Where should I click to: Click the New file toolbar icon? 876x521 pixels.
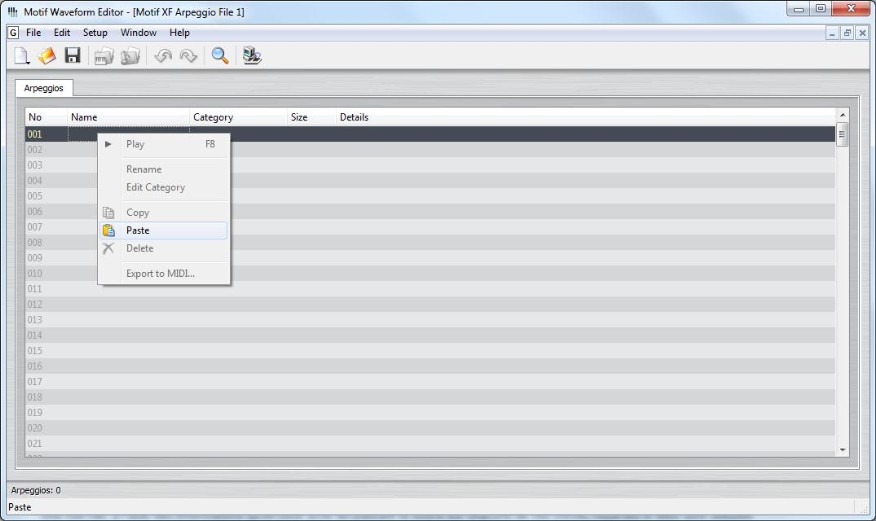[x=22, y=56]
